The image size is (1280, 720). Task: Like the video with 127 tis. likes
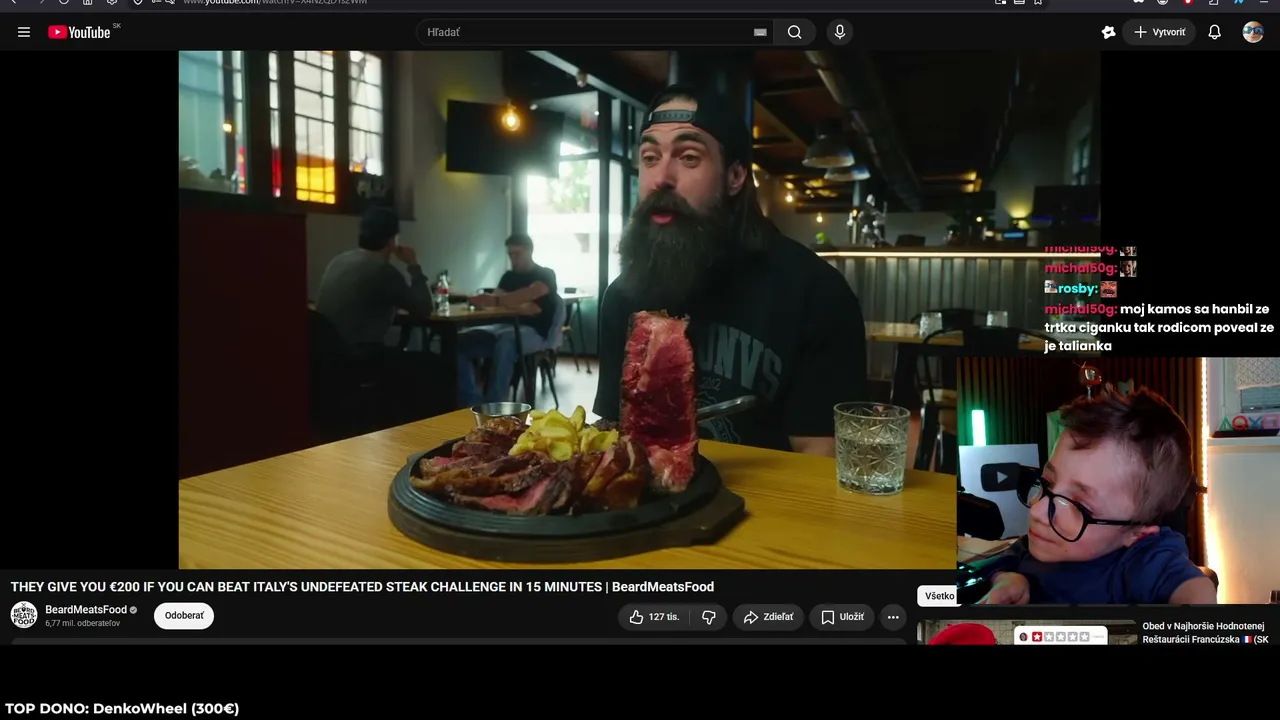[654, 617]
